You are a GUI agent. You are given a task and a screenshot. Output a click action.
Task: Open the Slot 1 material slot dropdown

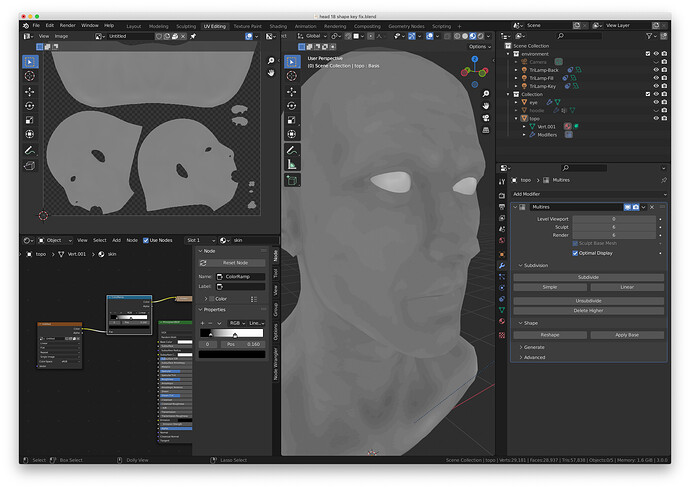click(x=200, y=240)
